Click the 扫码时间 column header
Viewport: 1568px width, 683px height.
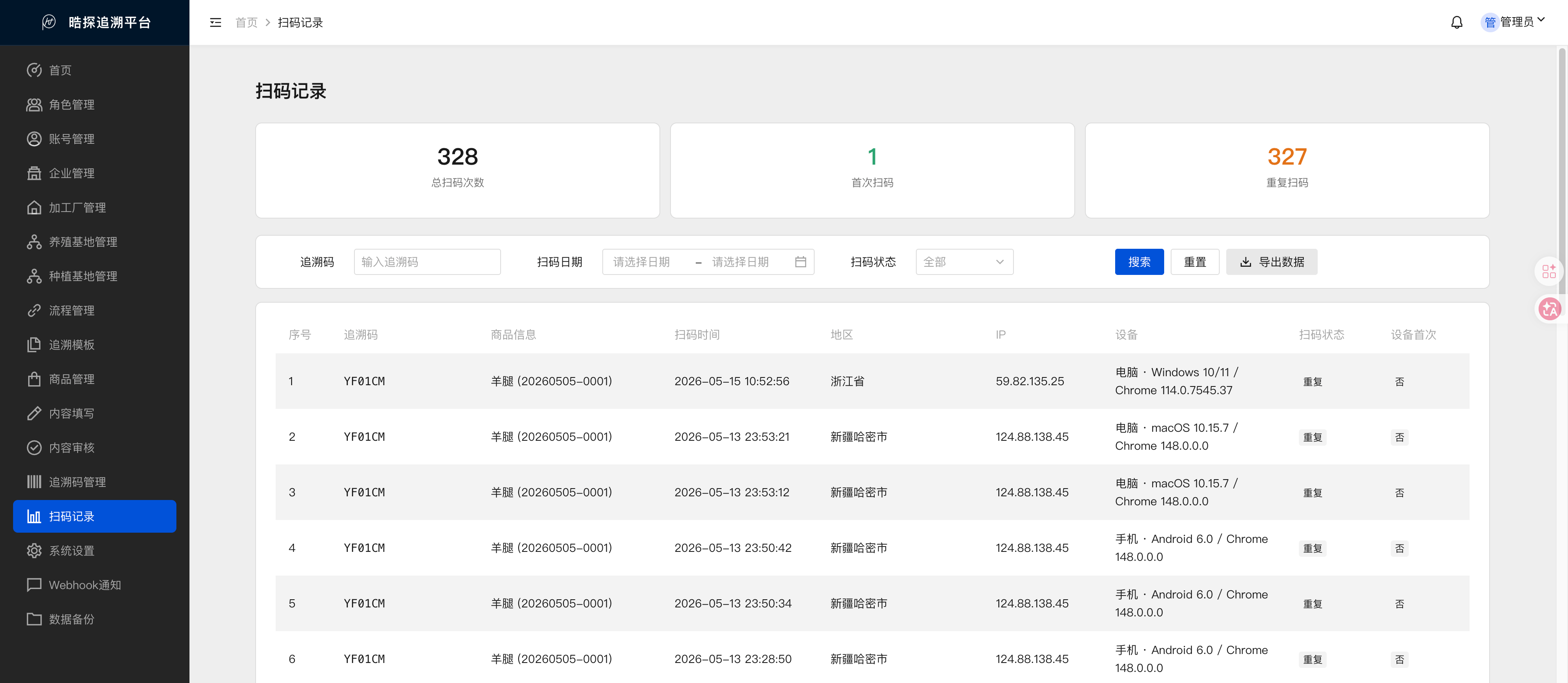(x=697, y=334)
